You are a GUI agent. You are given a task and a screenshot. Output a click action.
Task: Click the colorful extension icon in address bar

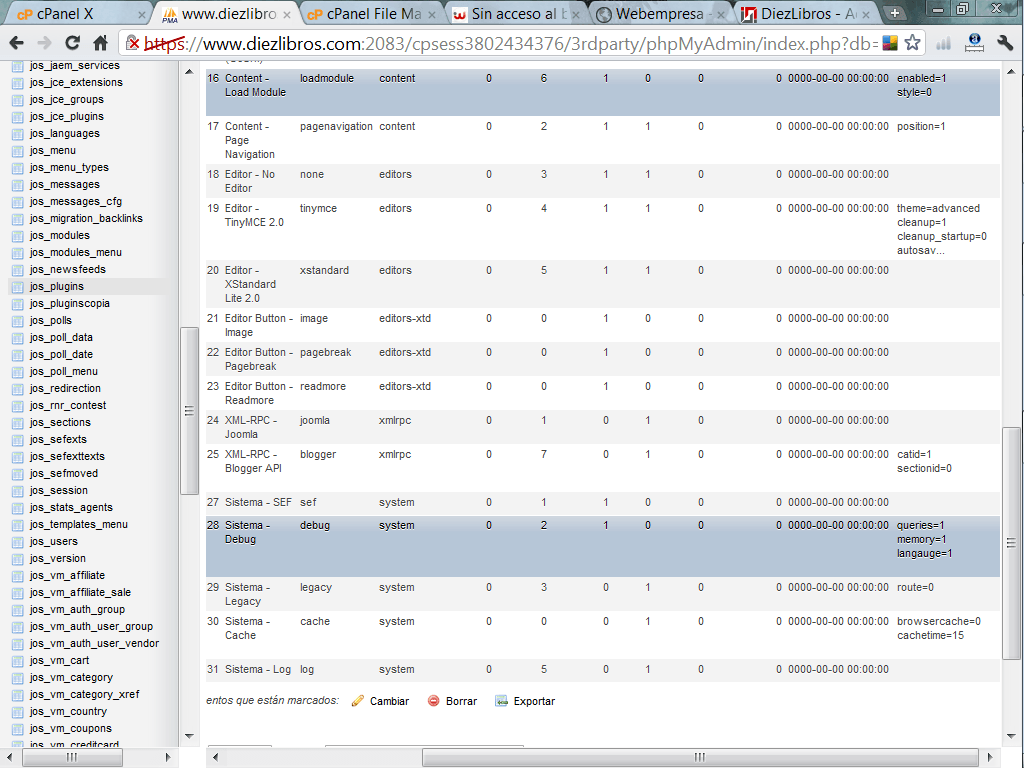click(889, 43)
